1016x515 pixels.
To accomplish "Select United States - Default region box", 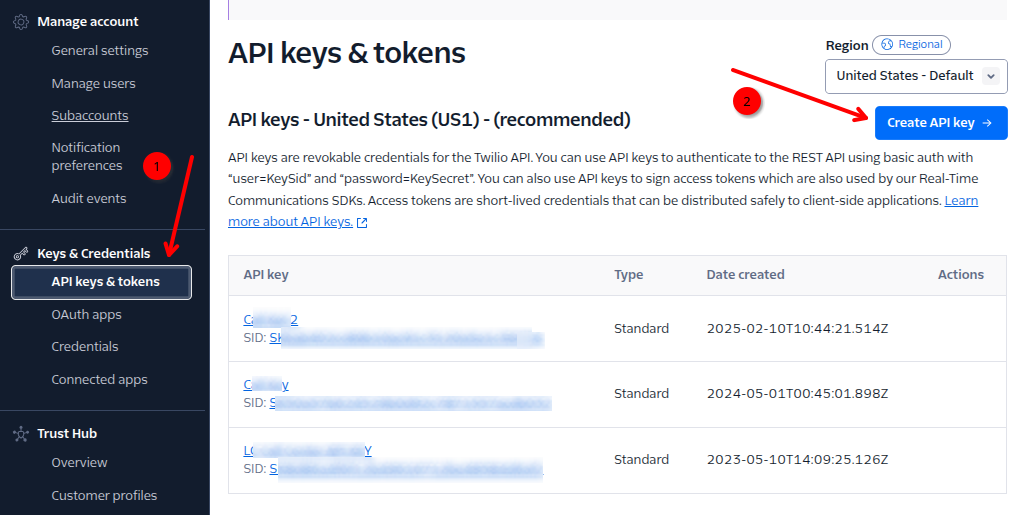I will 904,76.
